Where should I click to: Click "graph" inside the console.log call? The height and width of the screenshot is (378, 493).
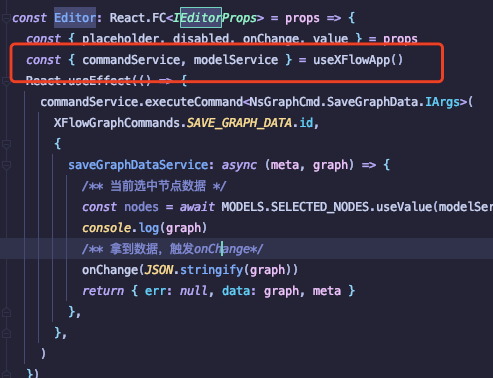pyautogui.click(x=183, y=228)
